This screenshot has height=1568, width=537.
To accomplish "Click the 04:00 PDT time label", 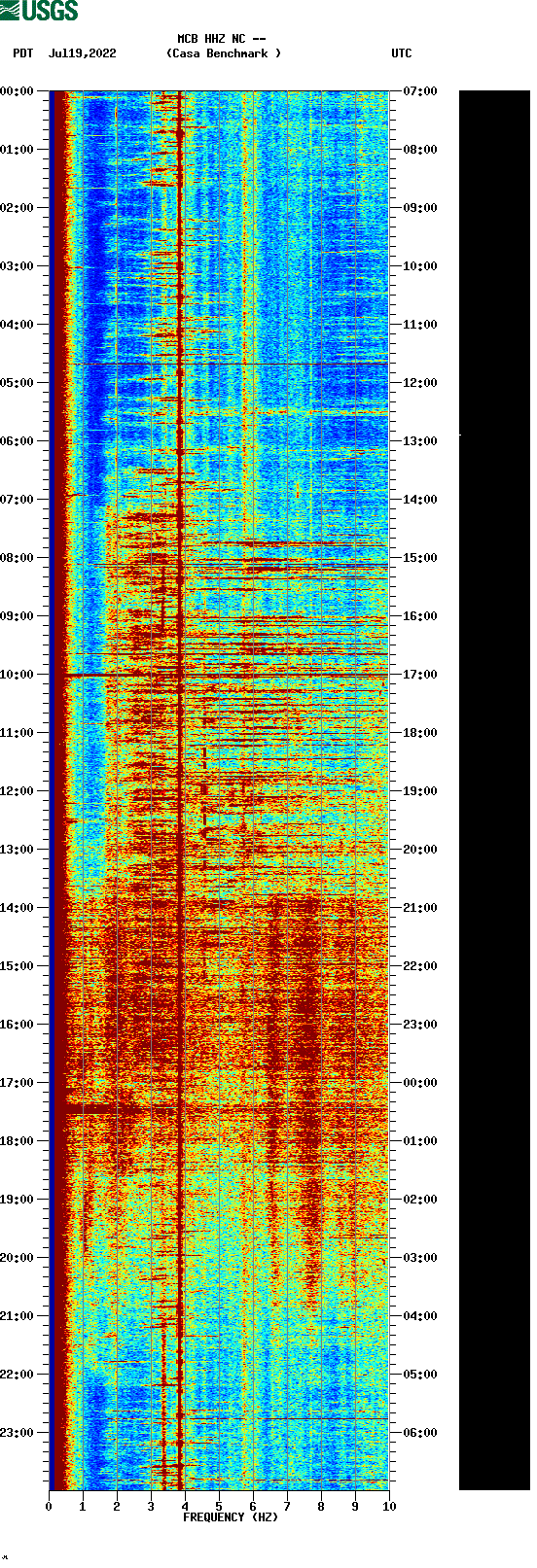I will (x=18, y=325).
